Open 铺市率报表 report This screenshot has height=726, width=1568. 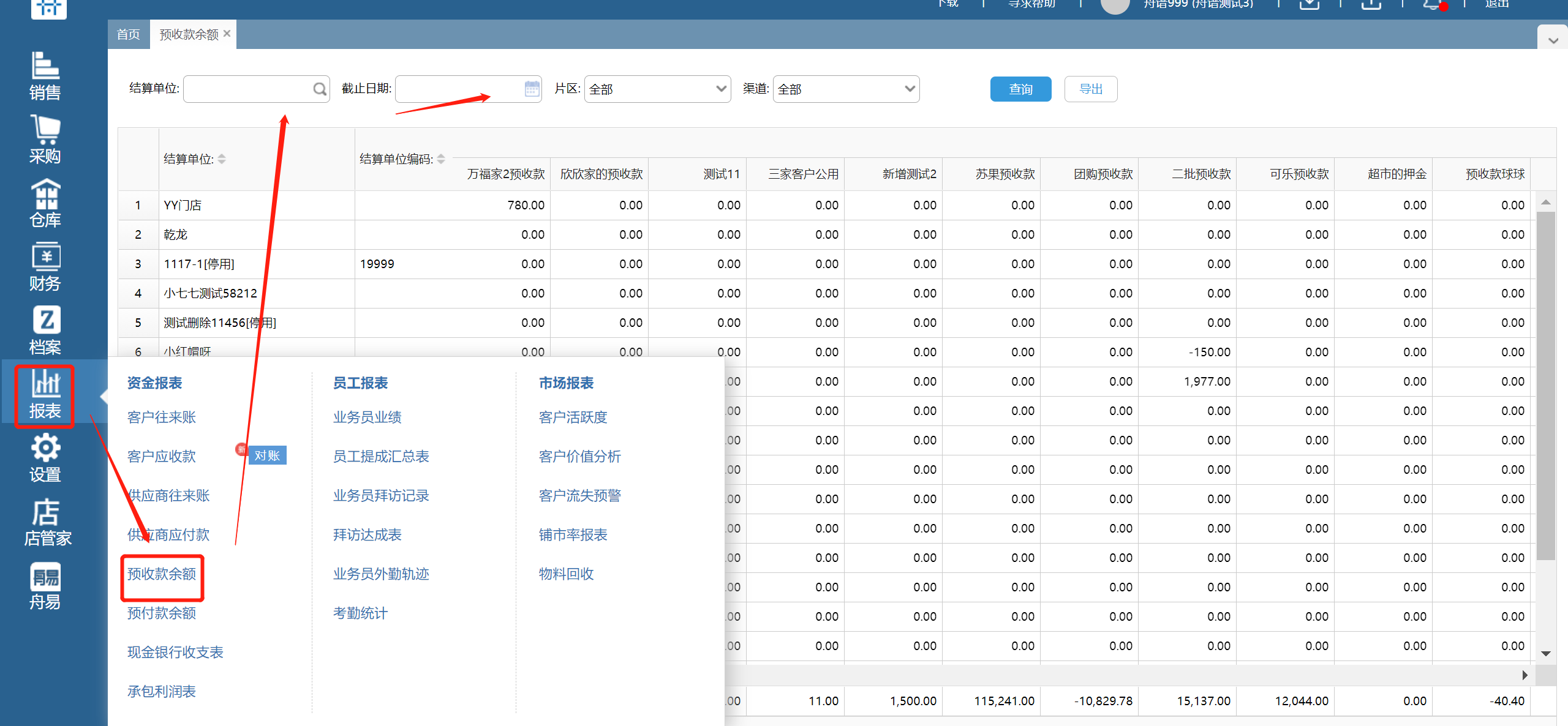click(573, 534)
